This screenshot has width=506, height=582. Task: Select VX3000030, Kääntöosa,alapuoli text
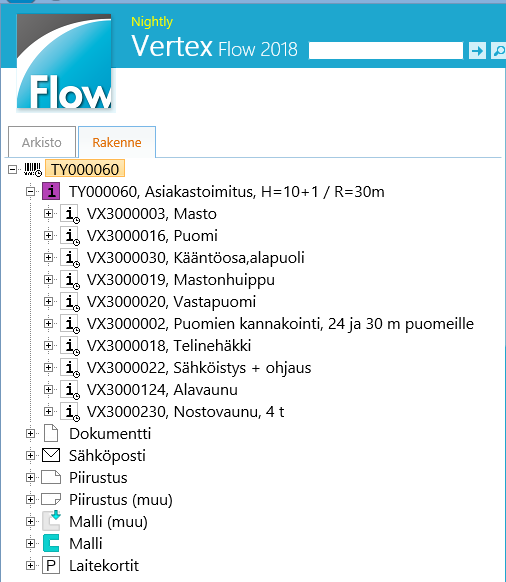point(196,258)
